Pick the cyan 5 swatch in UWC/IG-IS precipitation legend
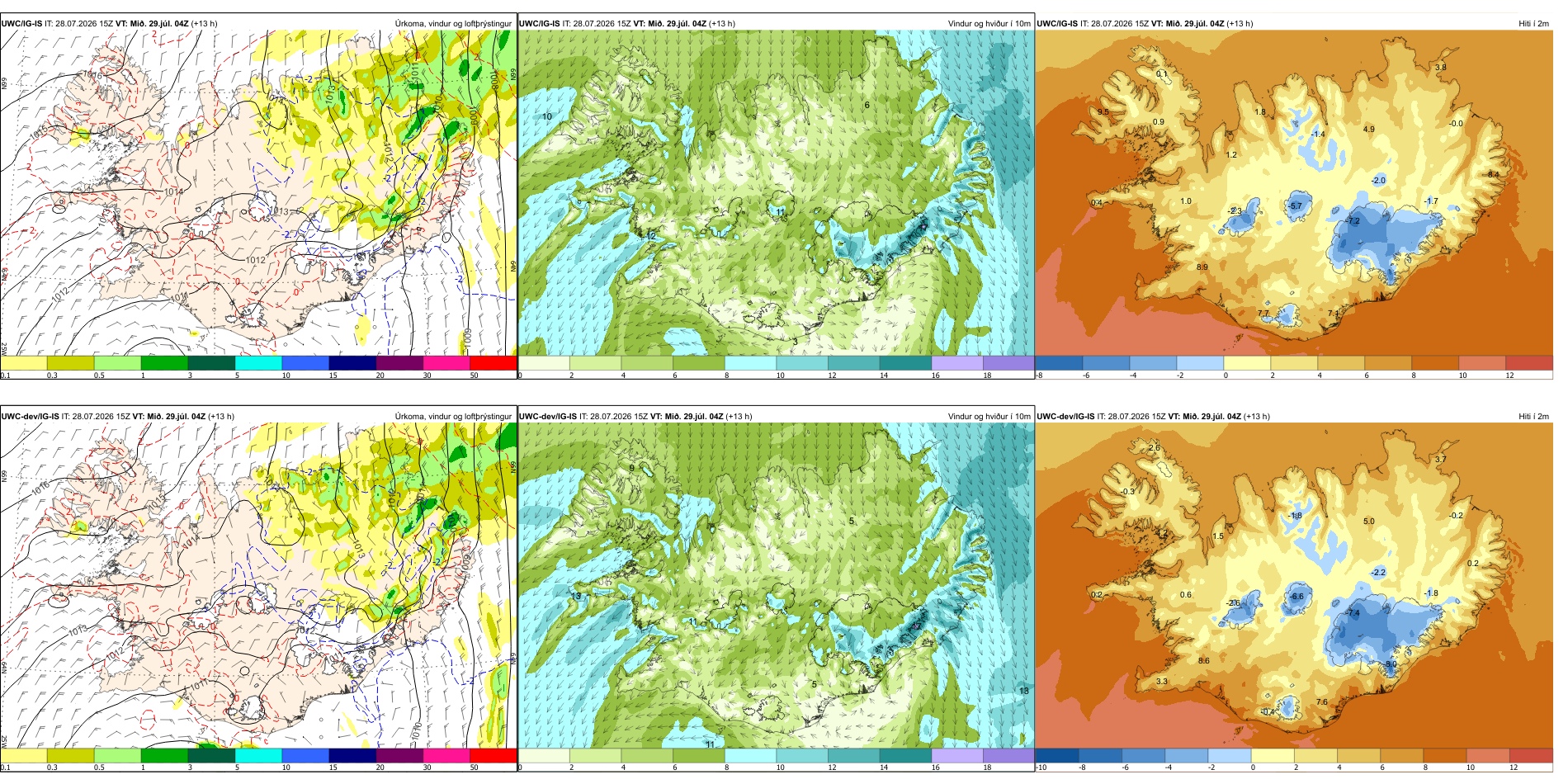The image size is (1568, 784). pyautogui.click(x=258, y=362)
